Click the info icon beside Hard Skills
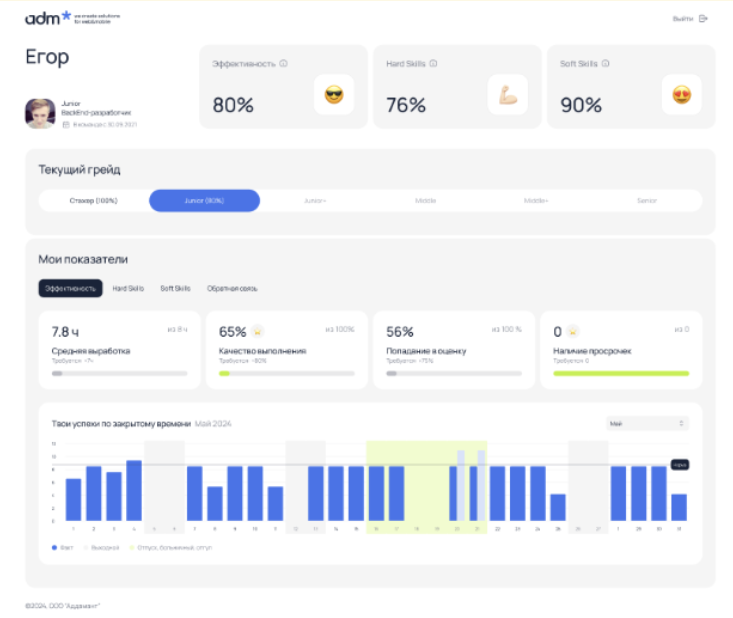This screenshot has height=618, width=733. click(433, 64)
